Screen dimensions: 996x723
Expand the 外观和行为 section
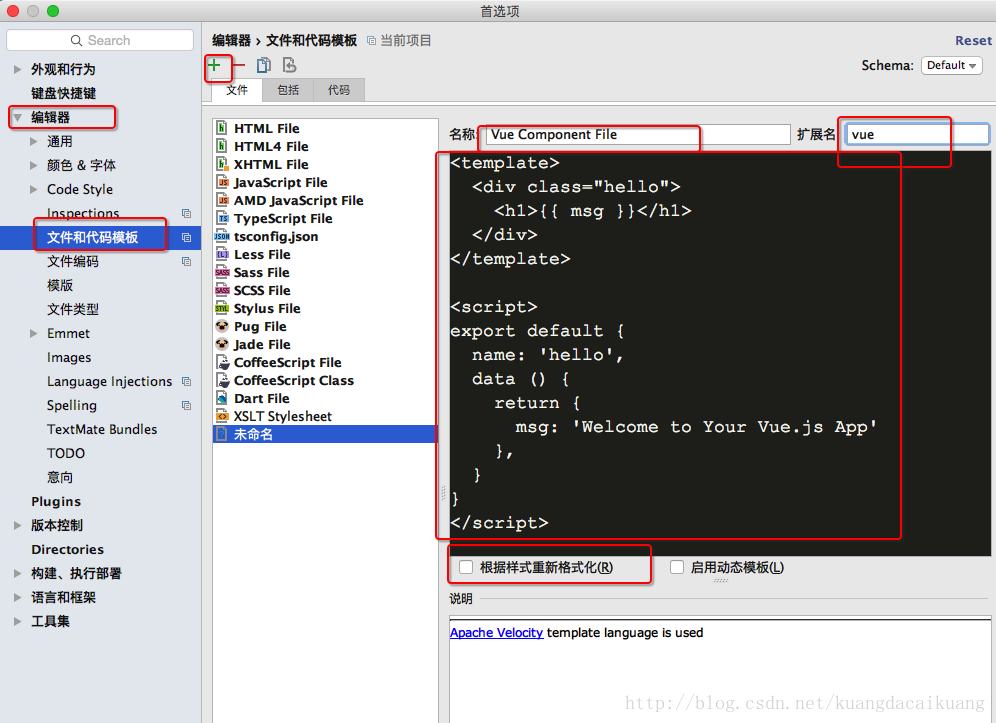pyautogui.click(x=18, y=69)
